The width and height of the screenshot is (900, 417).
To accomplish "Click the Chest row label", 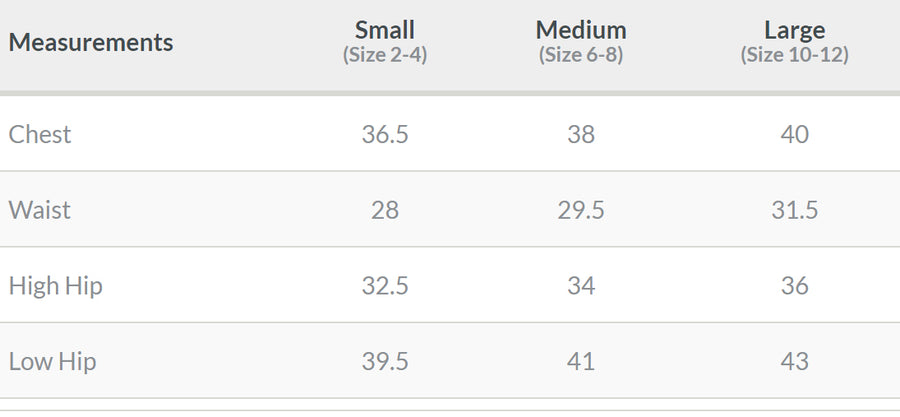I will pyautogui.click(x=40, y=135).
